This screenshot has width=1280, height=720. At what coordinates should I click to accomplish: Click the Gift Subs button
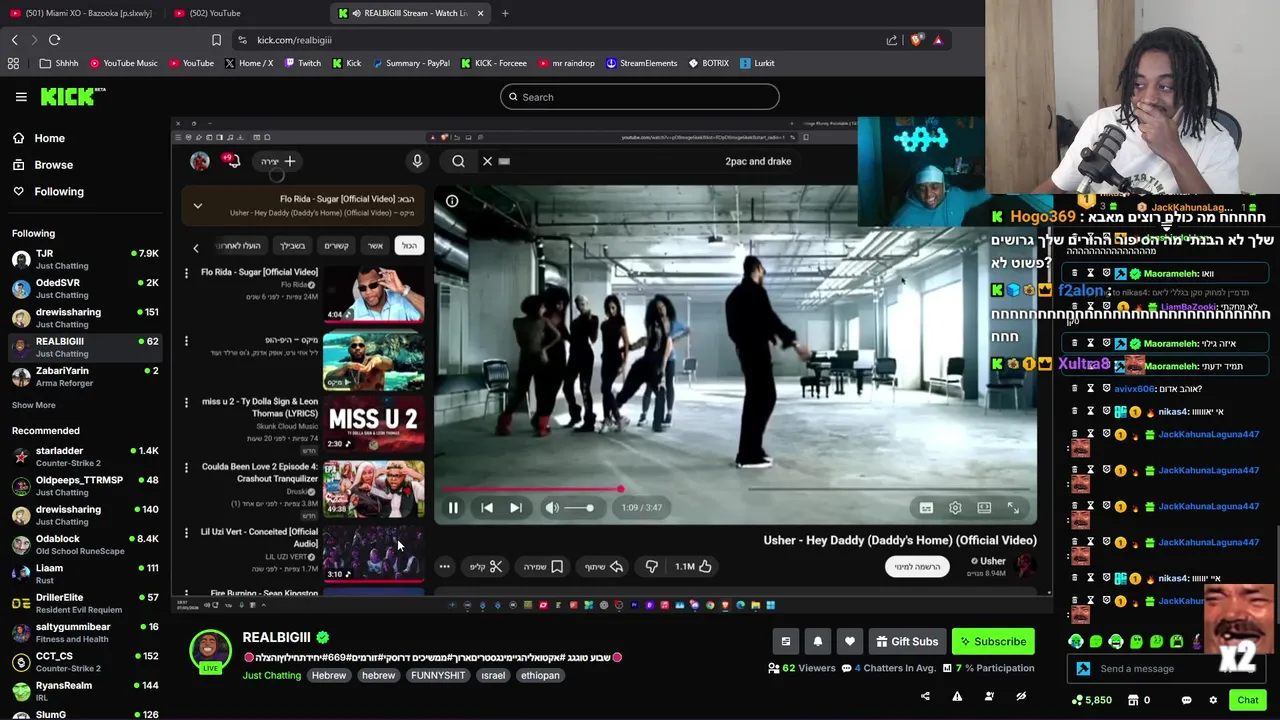tap(906, 641)
